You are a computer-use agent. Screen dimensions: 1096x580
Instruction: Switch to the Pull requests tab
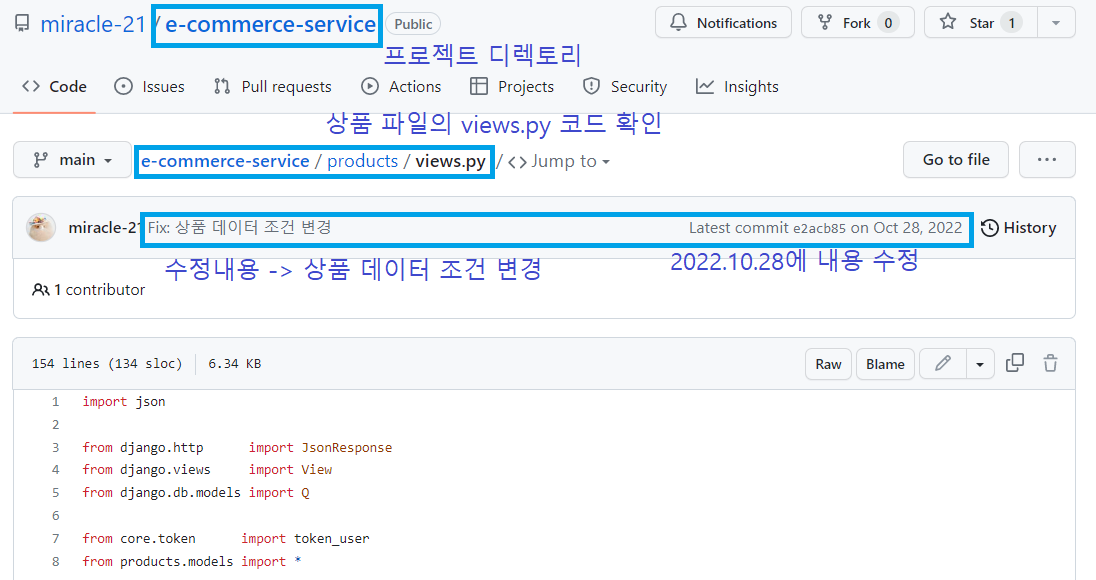click(273, 87)
